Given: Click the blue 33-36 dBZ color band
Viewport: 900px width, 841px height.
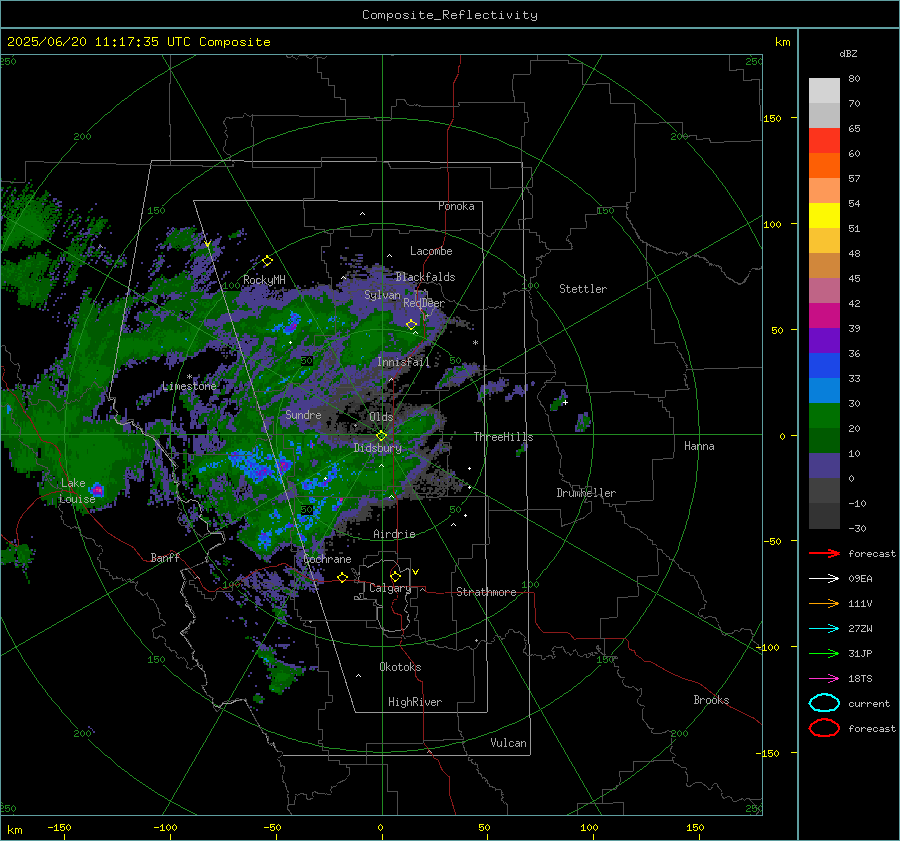Looking at the screenshot, I should tap(824, 366).
